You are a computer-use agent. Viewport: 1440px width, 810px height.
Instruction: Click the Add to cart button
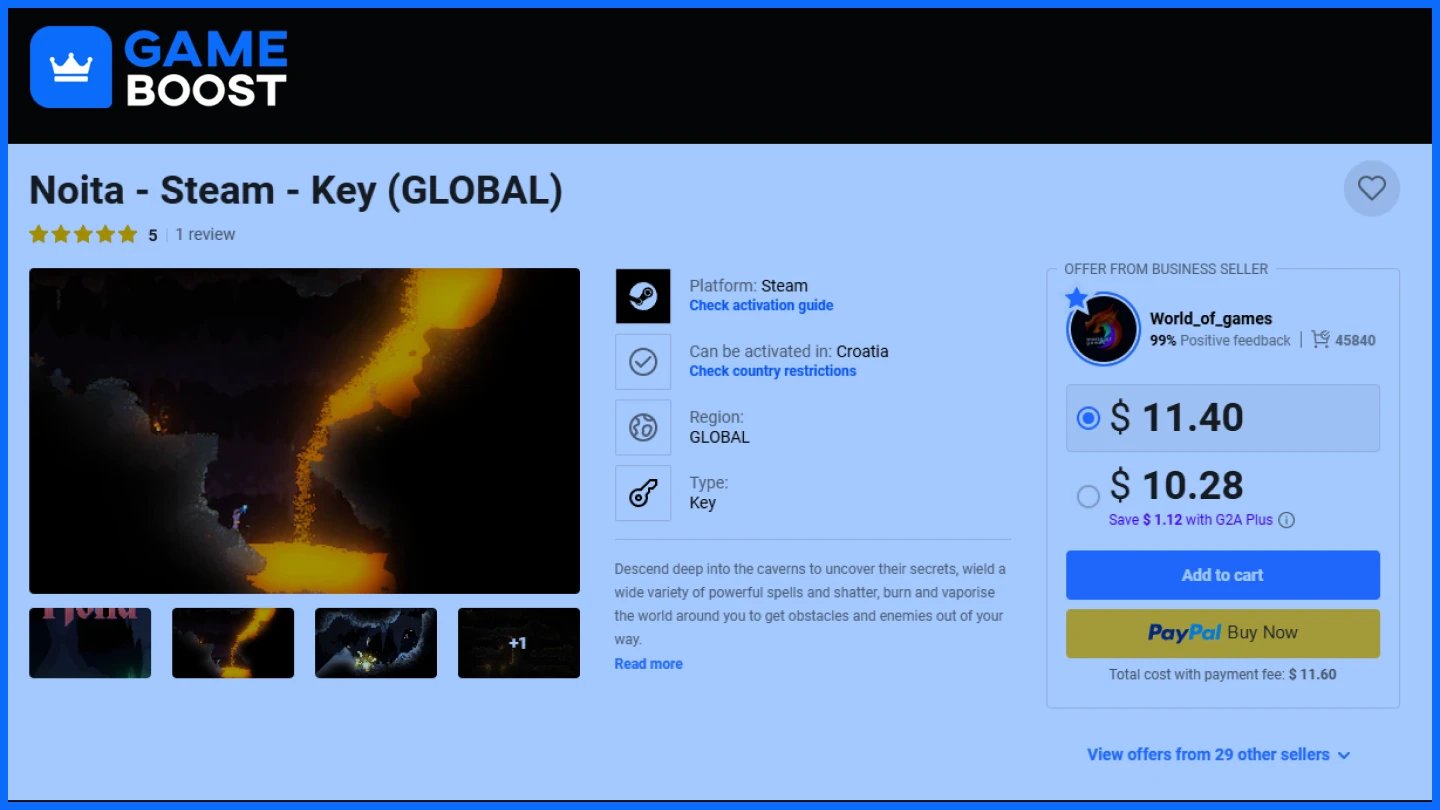tap(1223, 575)
